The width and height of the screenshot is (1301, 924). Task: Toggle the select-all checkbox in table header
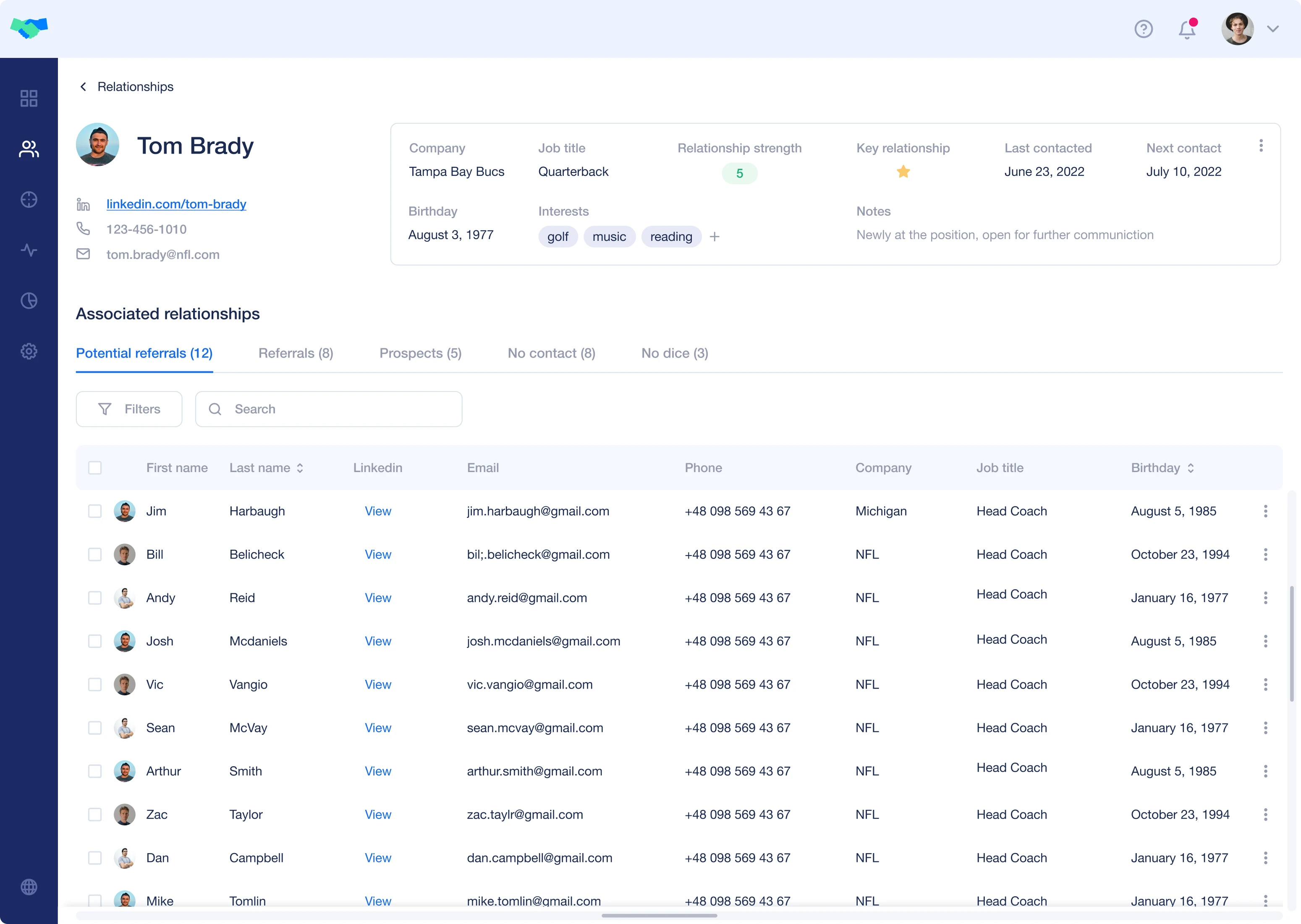click(x=95, y=468)
